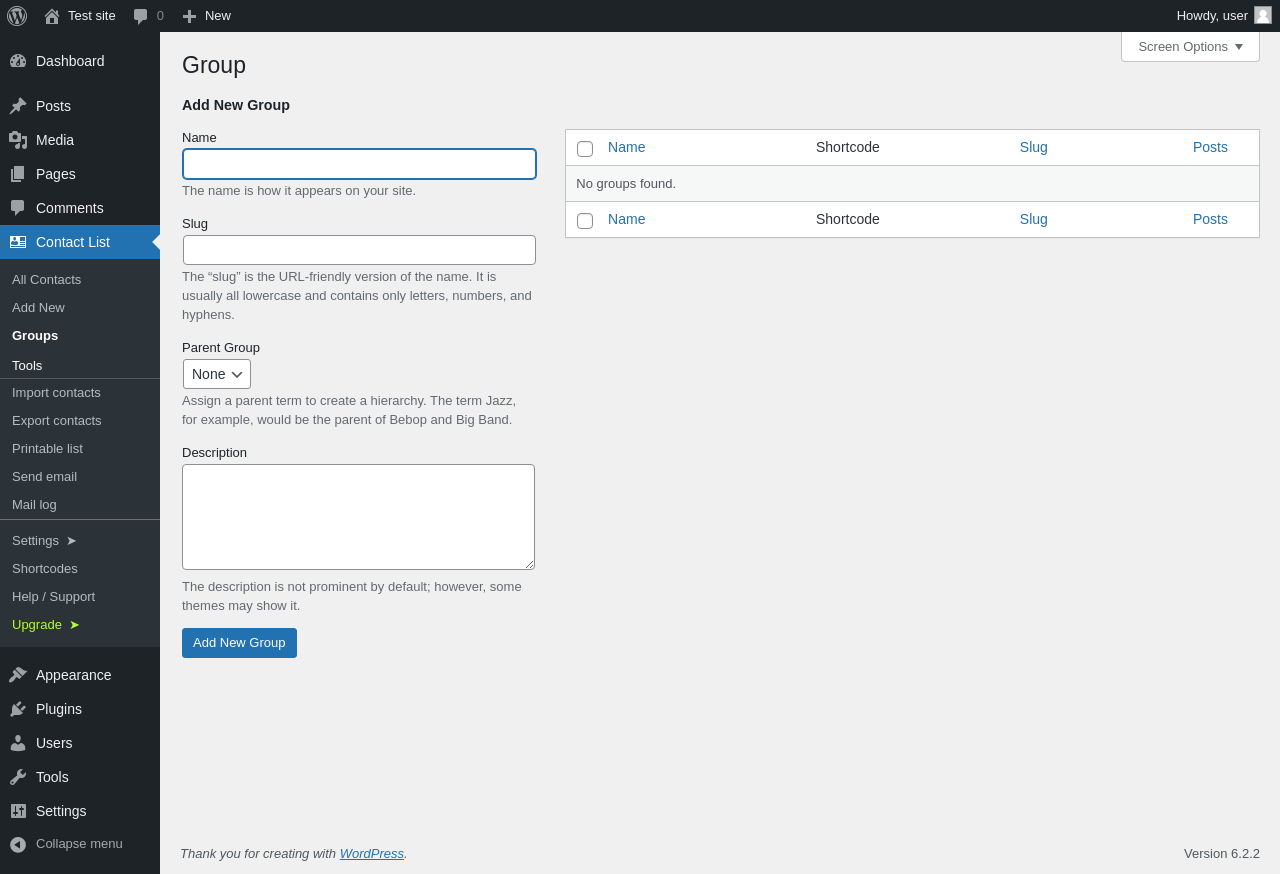Open the New content menu
The width and height of the screenshot is (1280, 874).
[207, 16]
